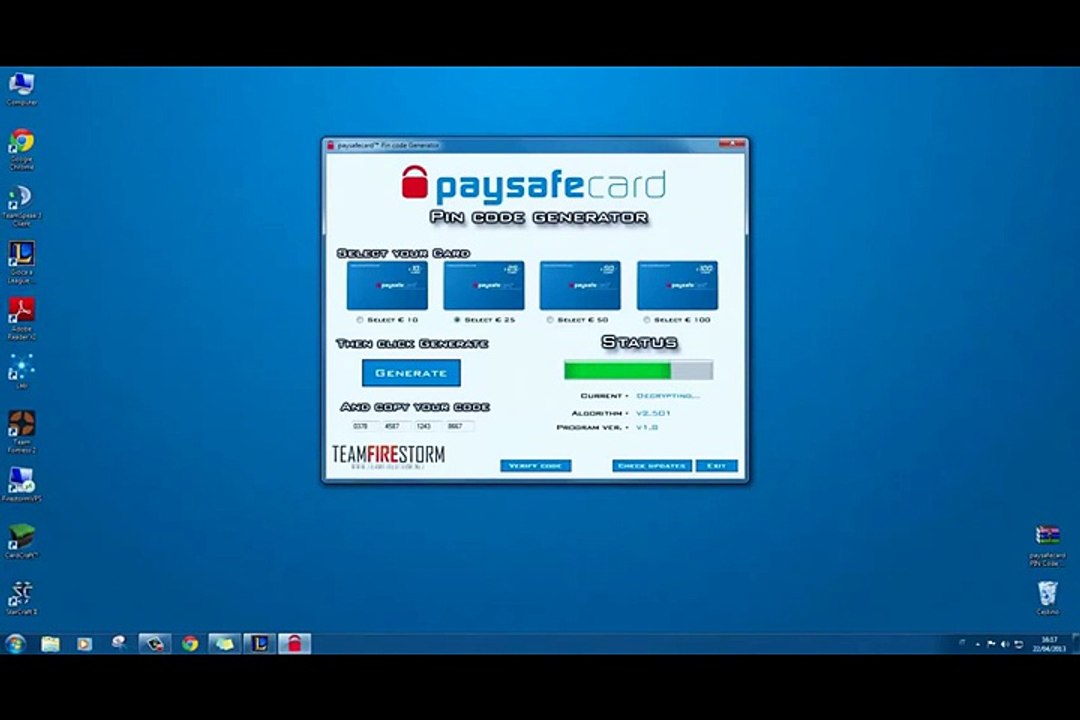This screenshot has width=1080, height=720.
Task: Click the € 100 paysafecard card image
Action: pos(677,285)
